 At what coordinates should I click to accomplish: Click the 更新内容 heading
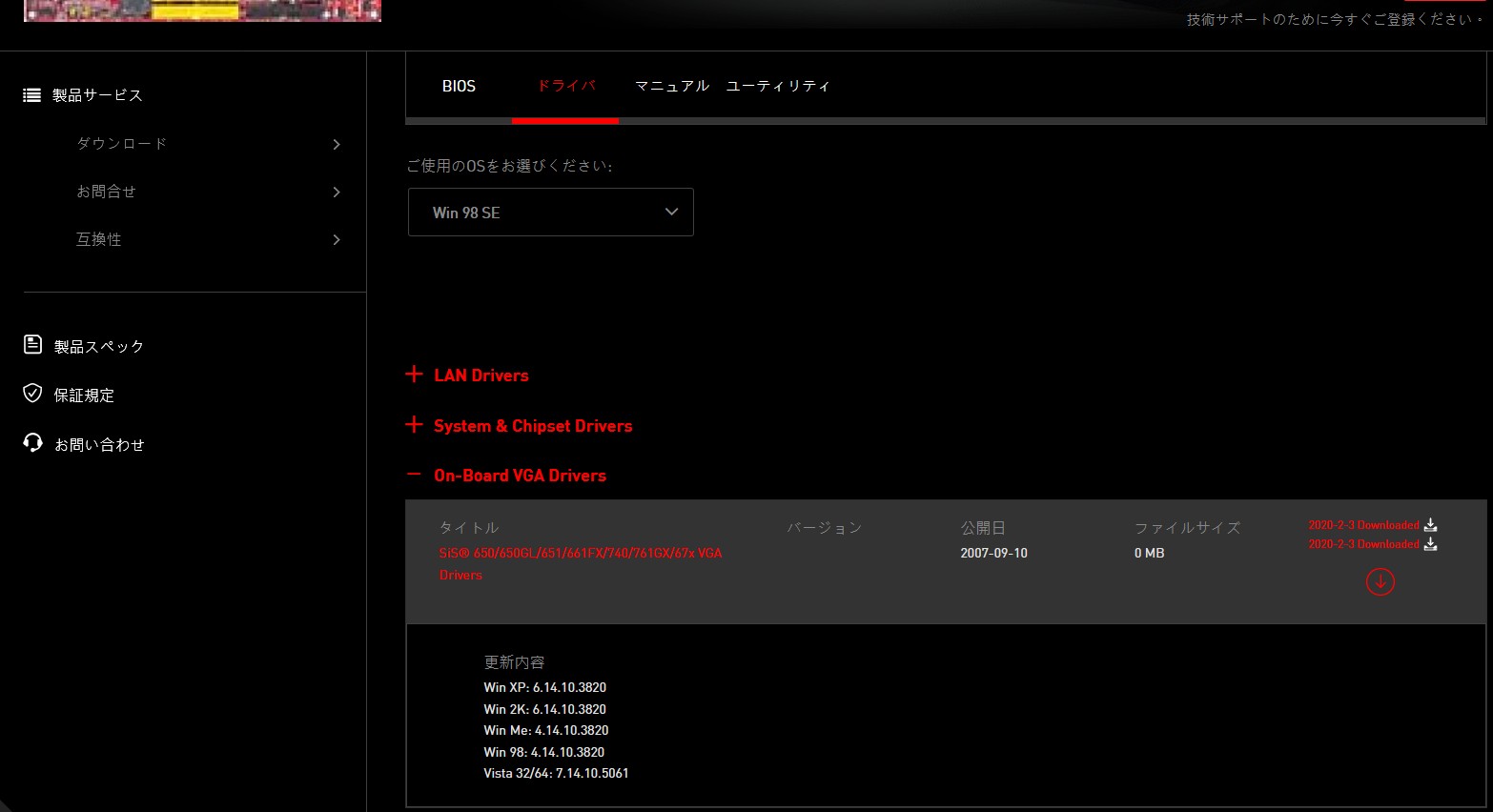[514, 661]
